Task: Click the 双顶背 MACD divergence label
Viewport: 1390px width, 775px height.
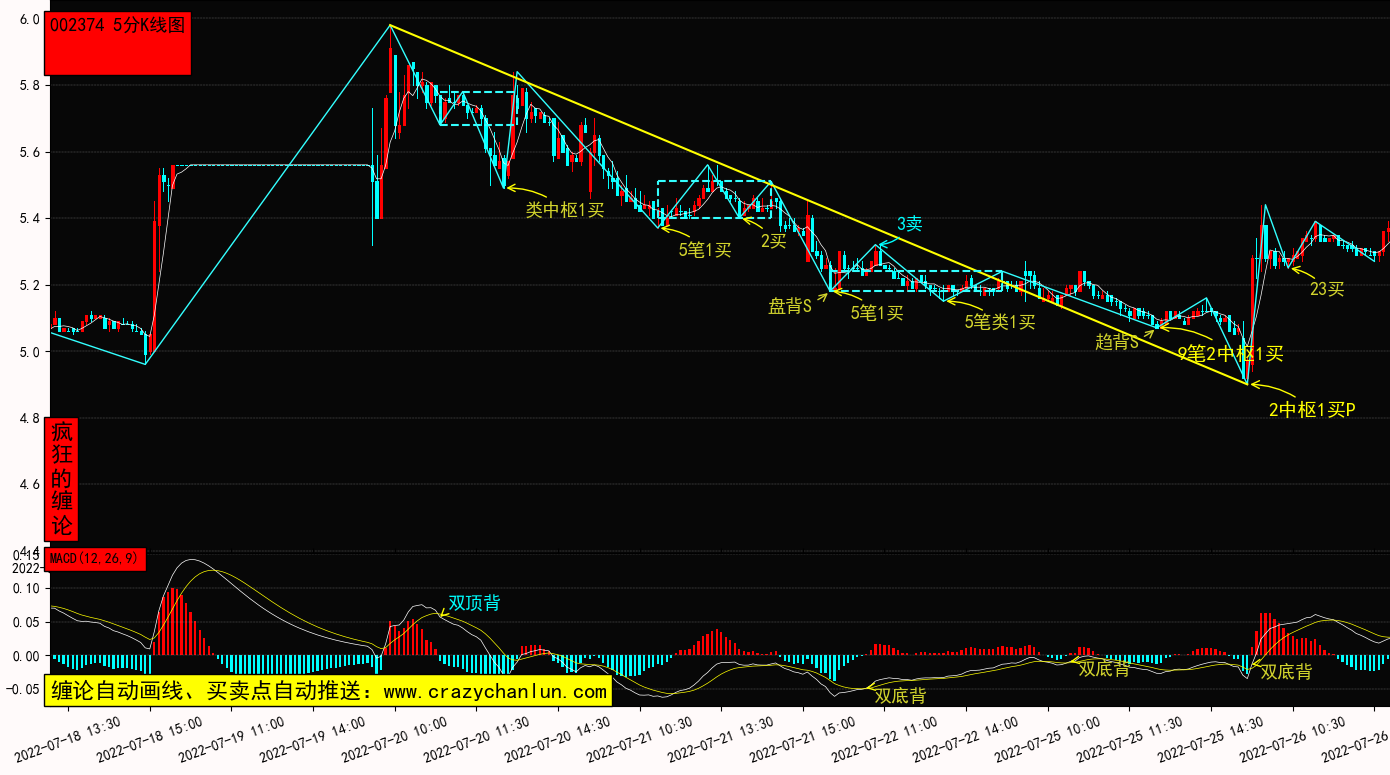Action: [474, 603]
